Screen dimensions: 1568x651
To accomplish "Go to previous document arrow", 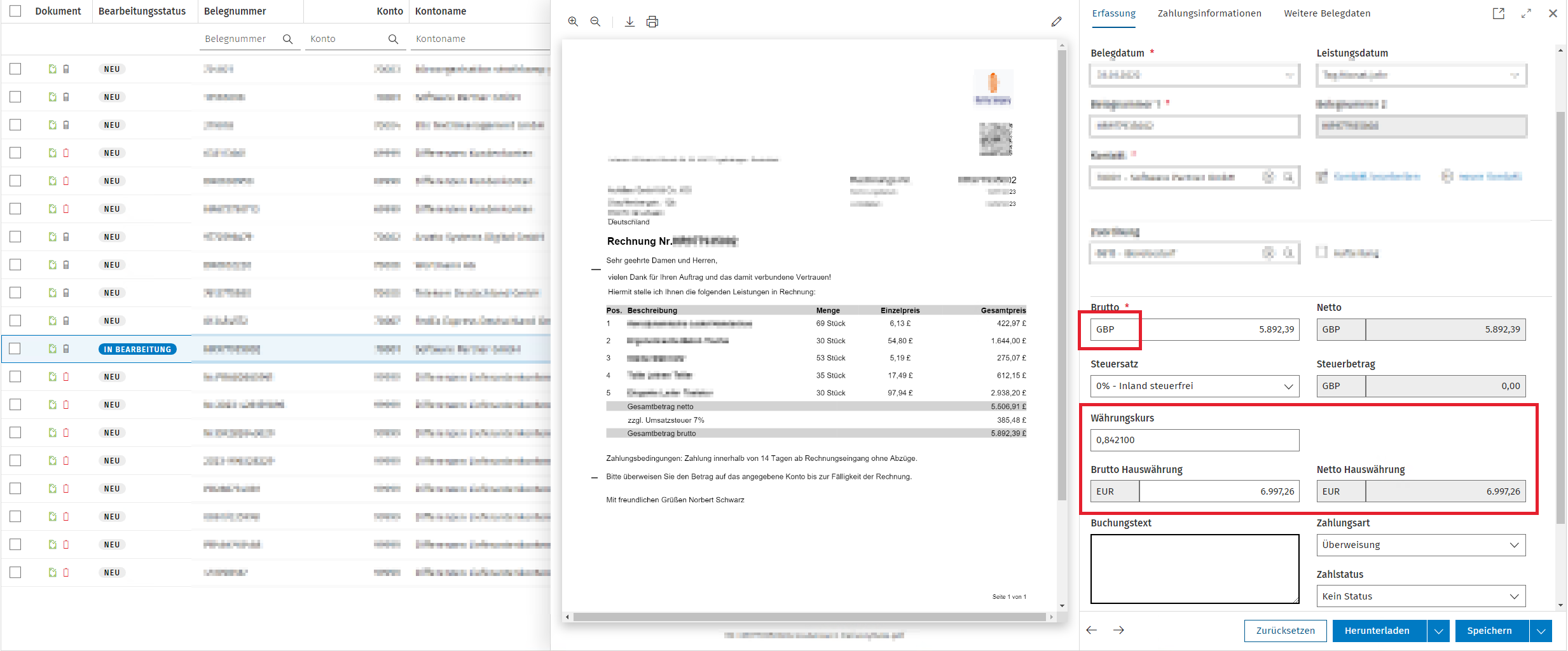I will coord(1092,630).
